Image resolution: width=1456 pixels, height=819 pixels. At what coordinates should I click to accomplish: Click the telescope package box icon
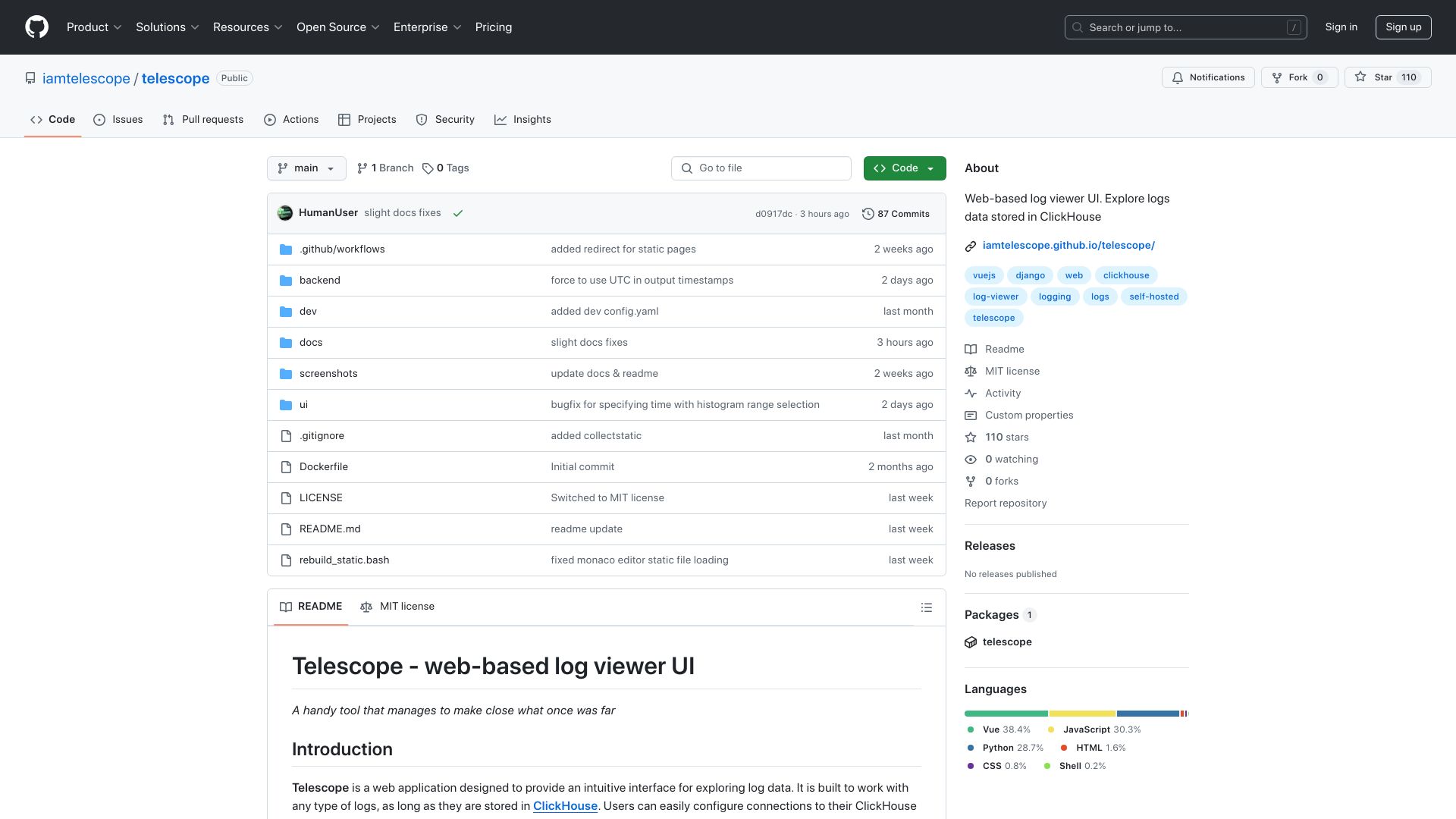971,642
